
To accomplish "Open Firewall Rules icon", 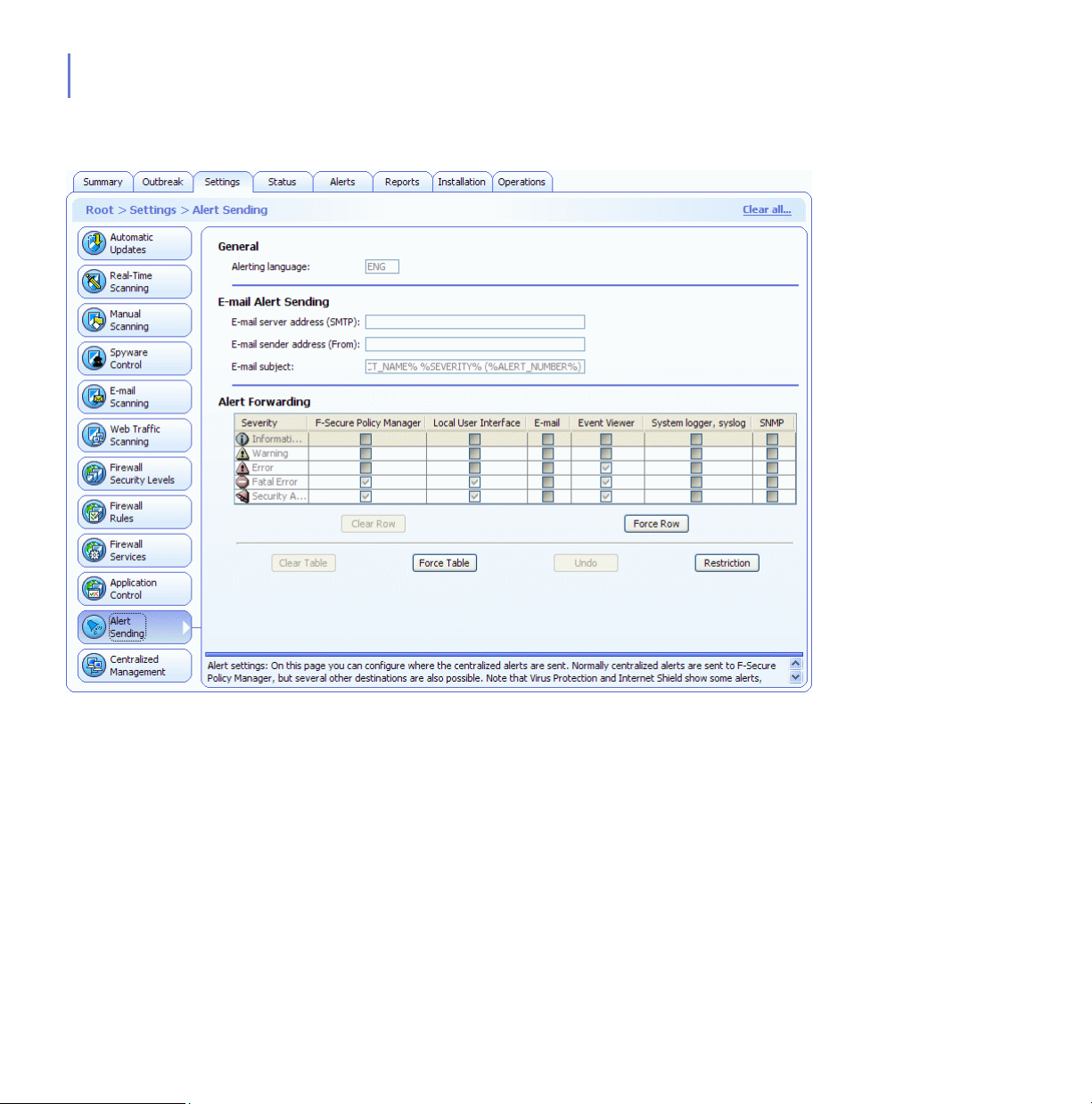I will pos(94,511).
